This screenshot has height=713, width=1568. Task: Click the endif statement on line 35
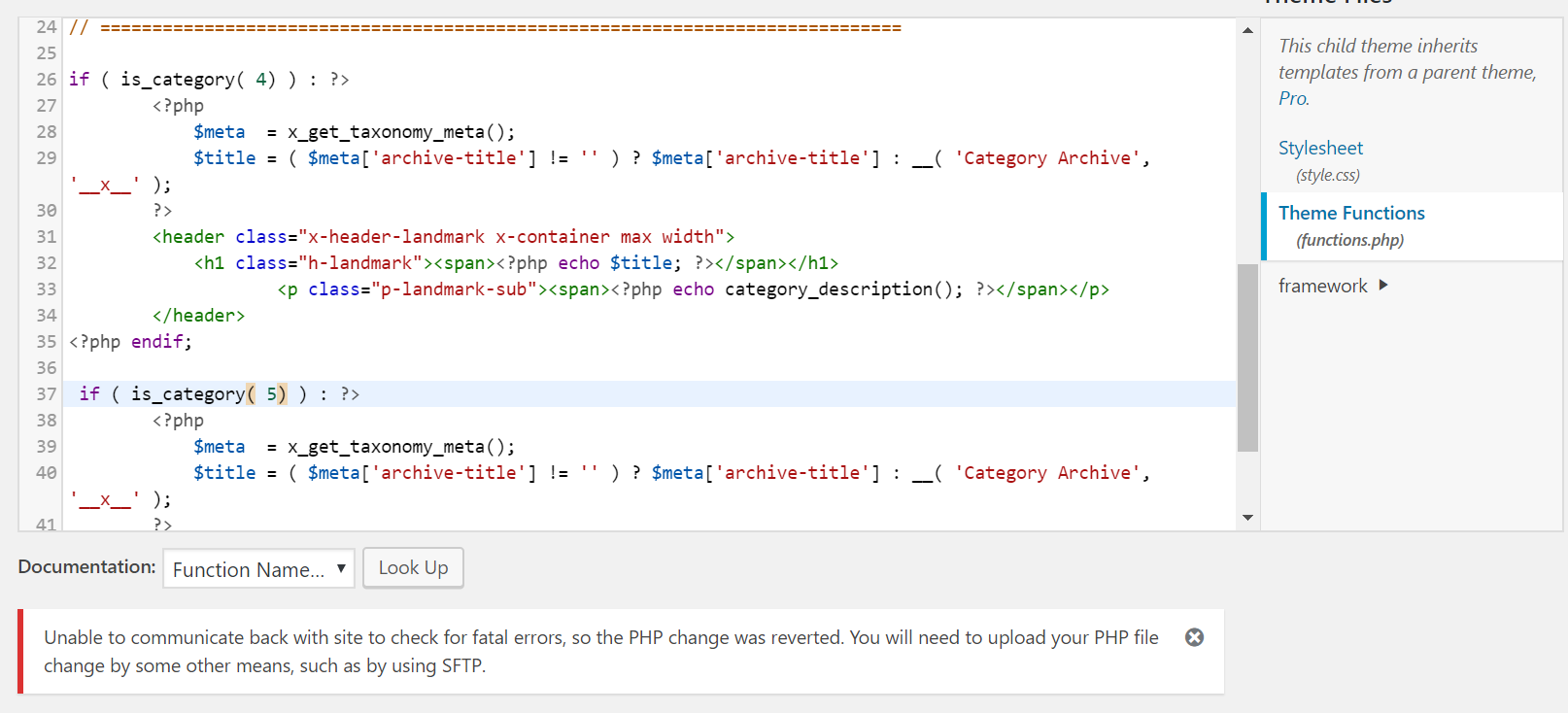click(x=161, y=341)
